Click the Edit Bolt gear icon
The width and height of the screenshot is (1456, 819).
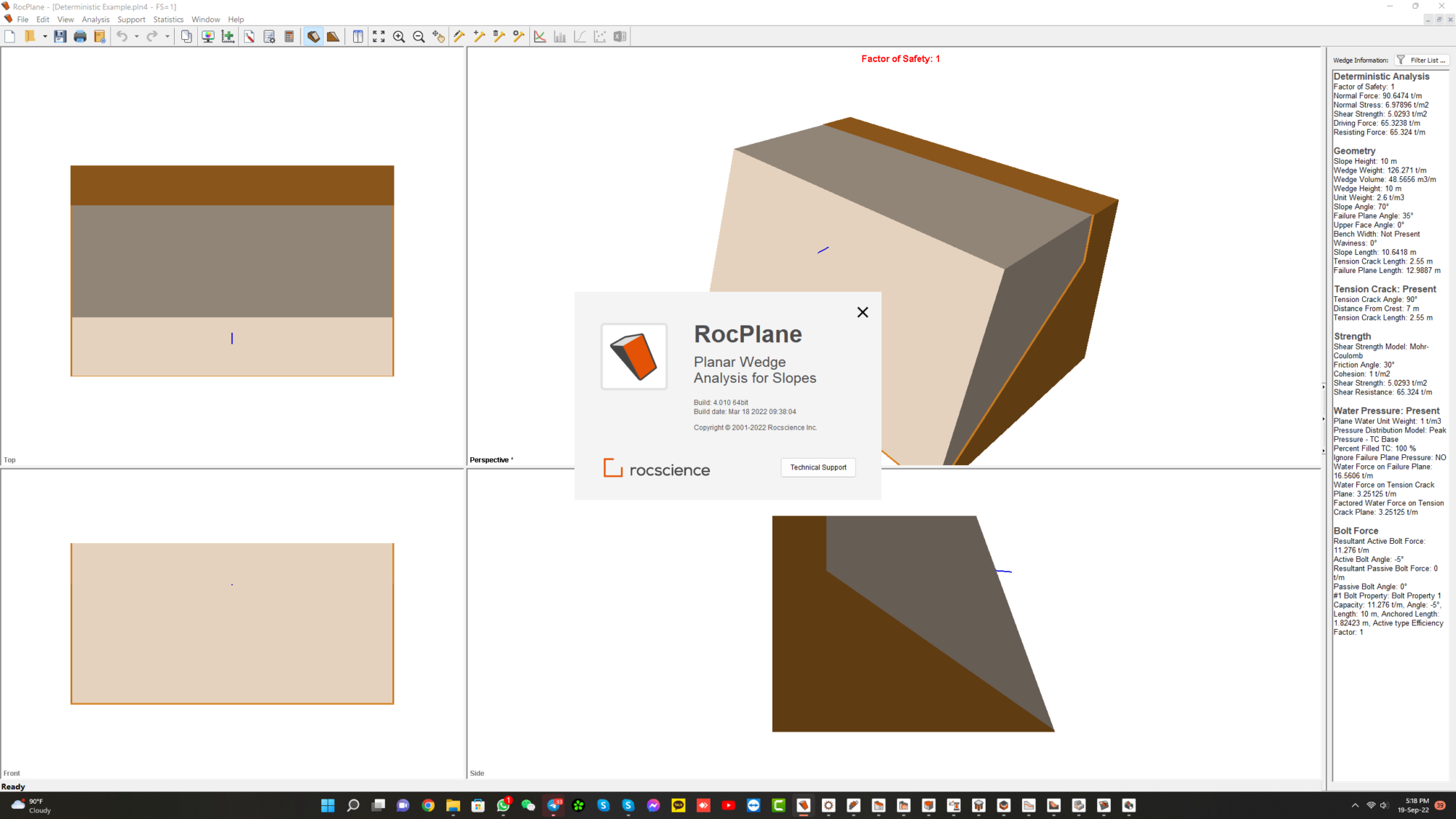(x=518, y=36)
